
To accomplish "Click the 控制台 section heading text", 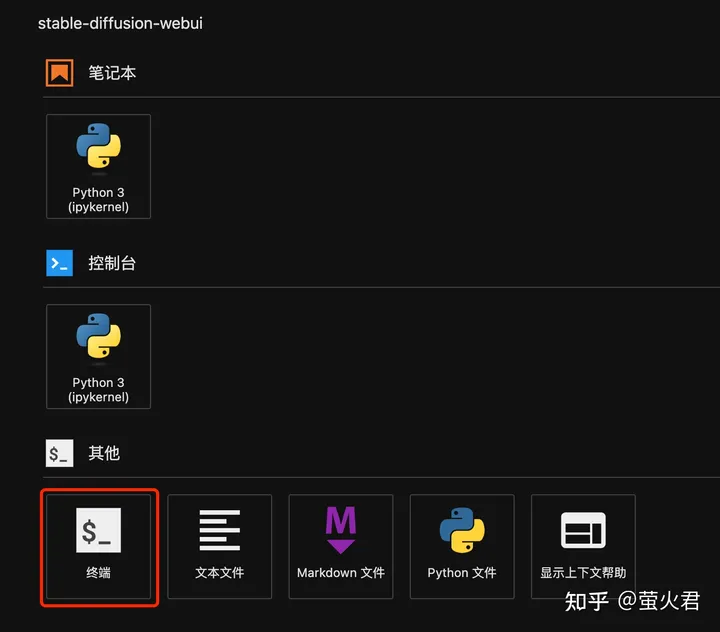I will coord(112,263).
